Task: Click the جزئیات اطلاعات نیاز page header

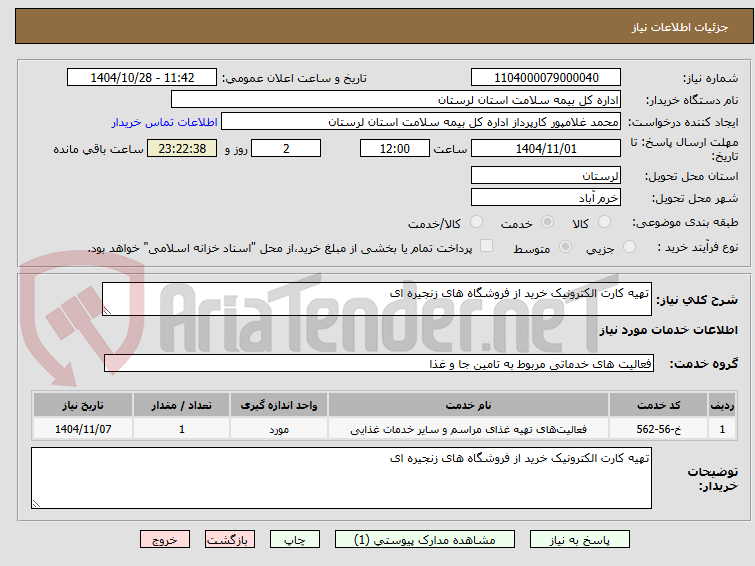Action: 679,27
